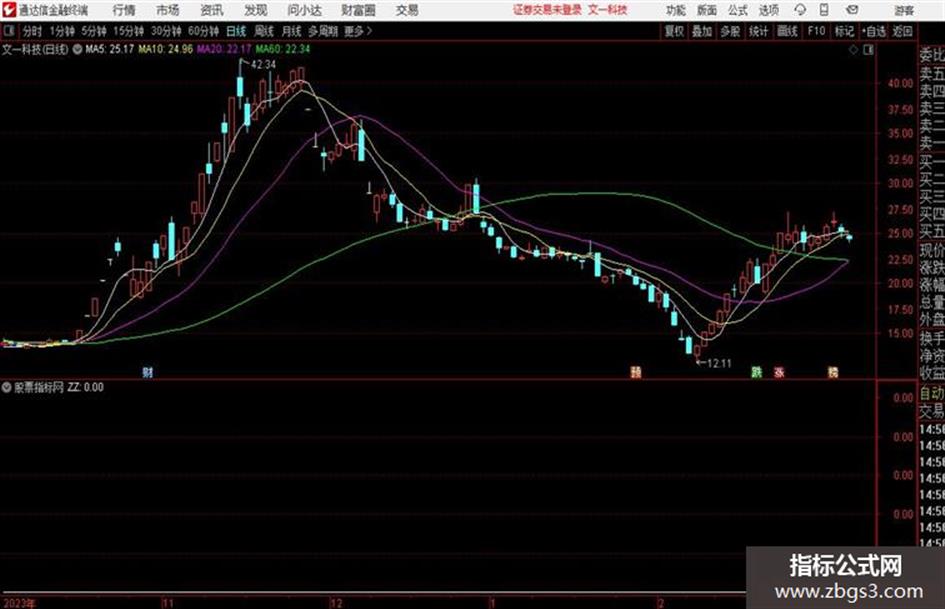Click the 40.00 price axis label

[x=900, y=84]
